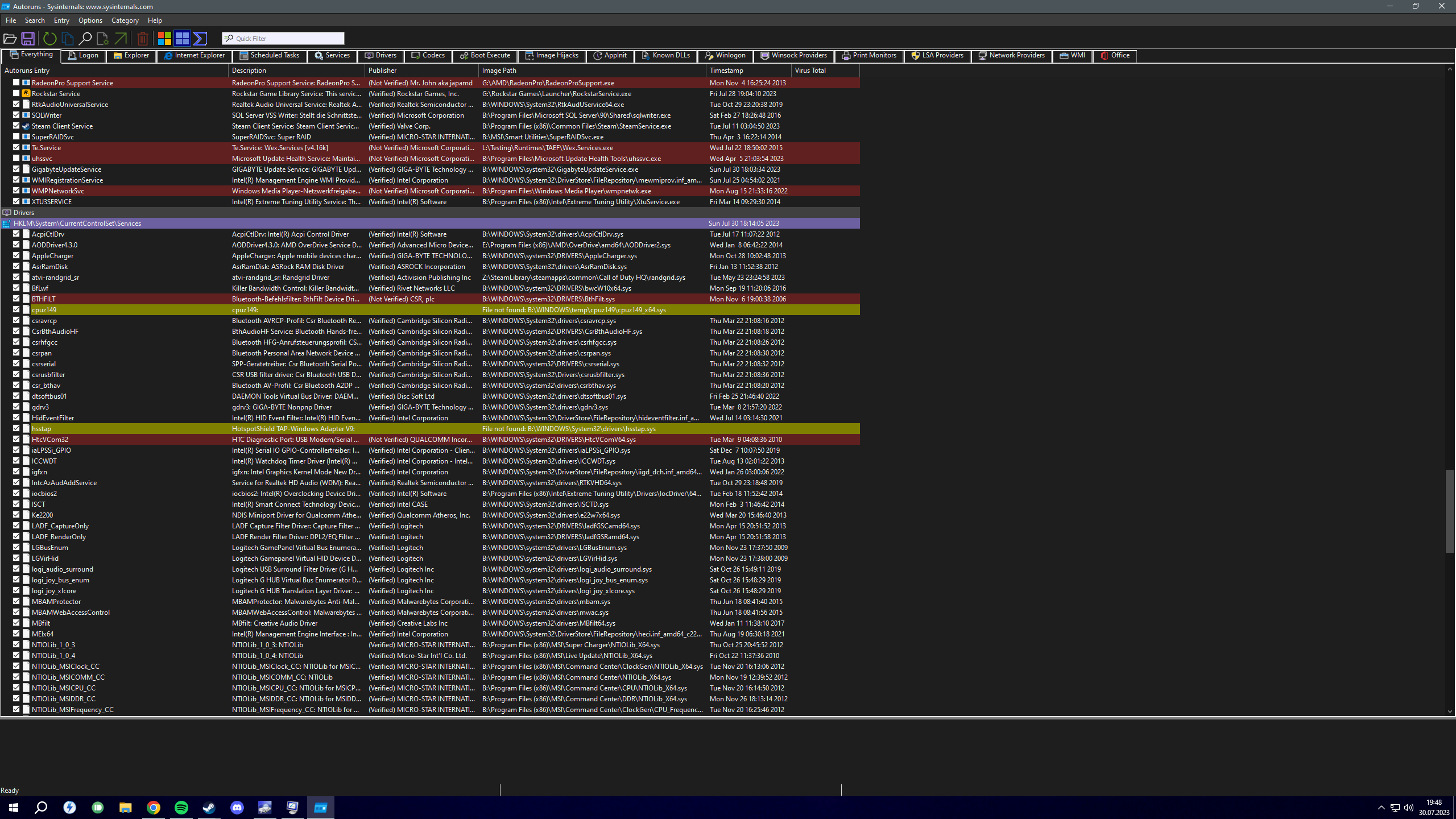
Task: Show hidden system tray icons chevron
Action: pyautogui.click(x=1381, y=808)
